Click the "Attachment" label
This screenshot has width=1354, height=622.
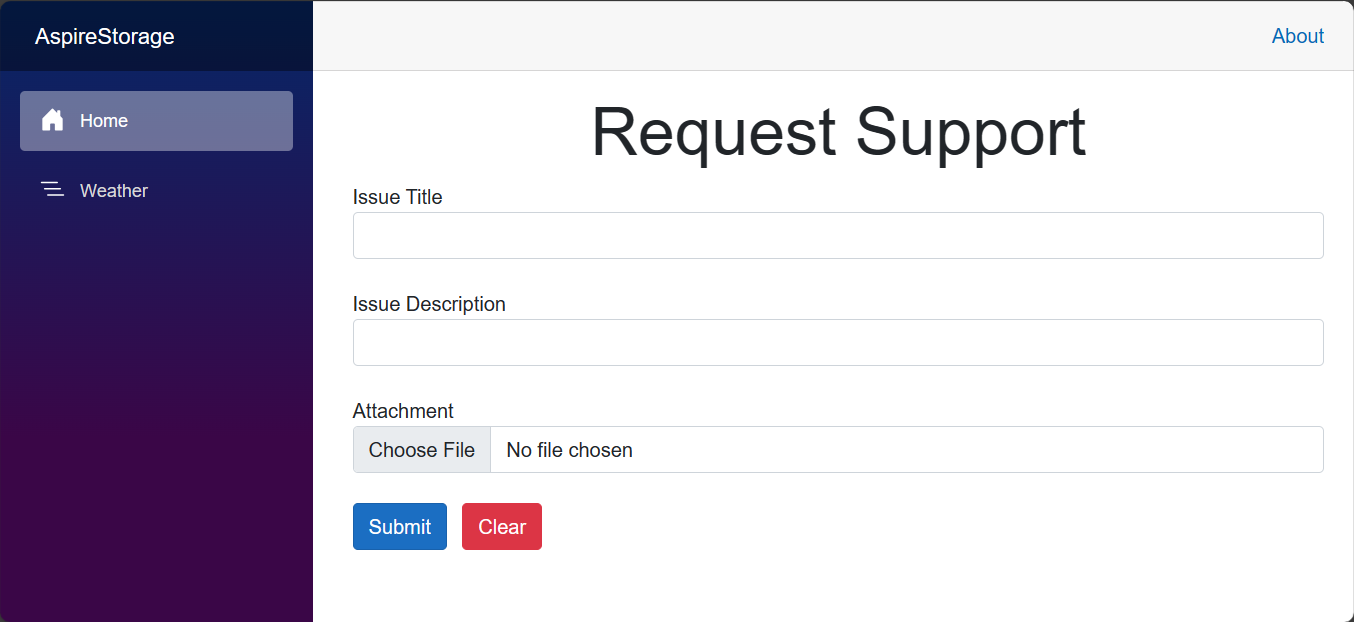tap(403, 411)
